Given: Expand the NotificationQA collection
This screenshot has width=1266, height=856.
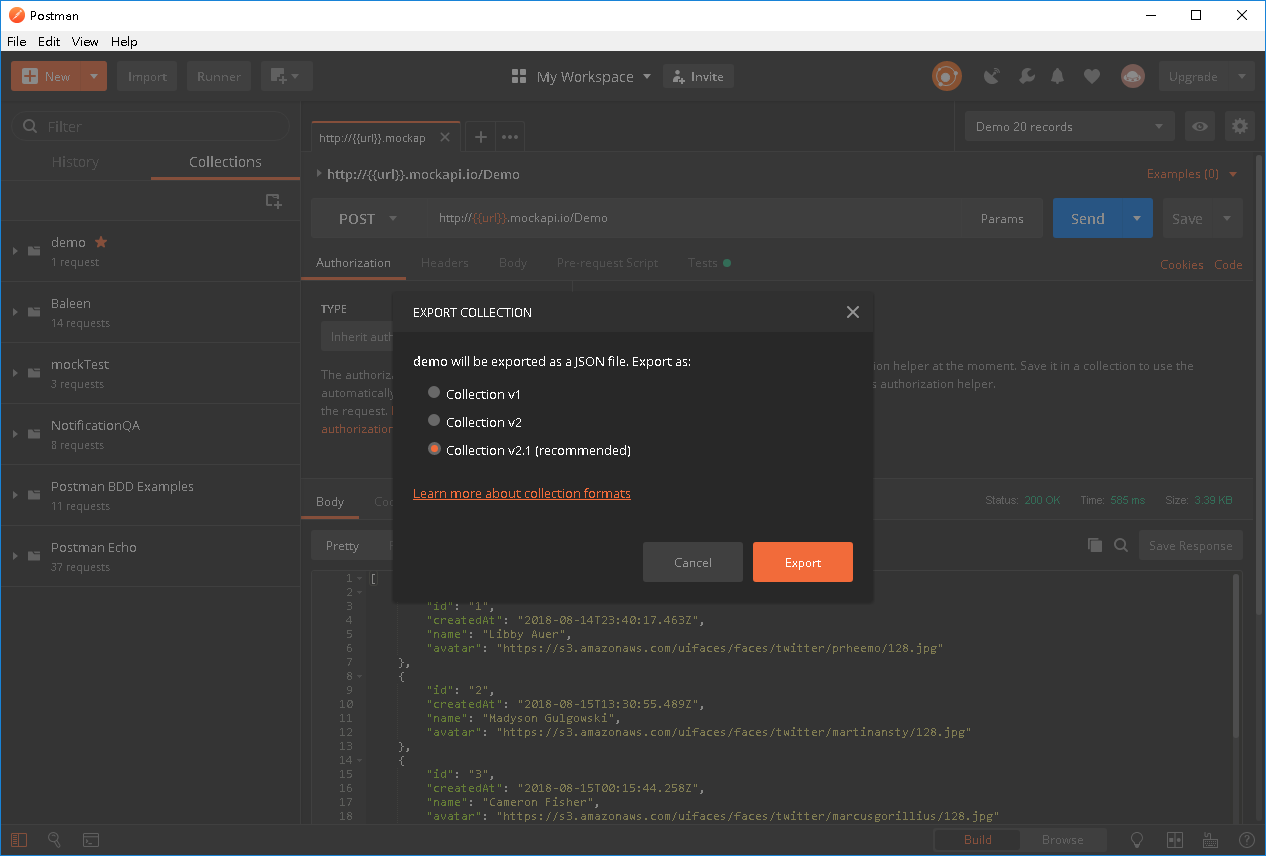Looking at the screenshot, I should click(15, 434).
